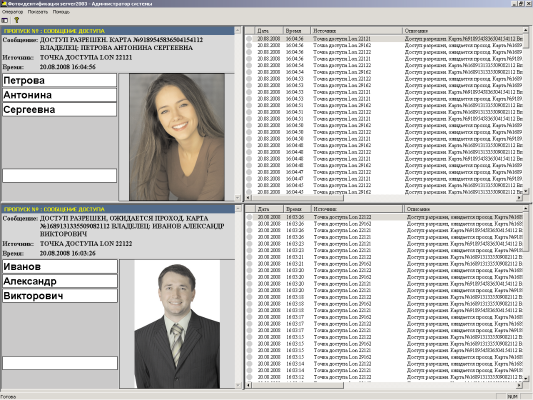Click down arrow of lower log scrollbar
533x400 pixels.
(526, 378)
